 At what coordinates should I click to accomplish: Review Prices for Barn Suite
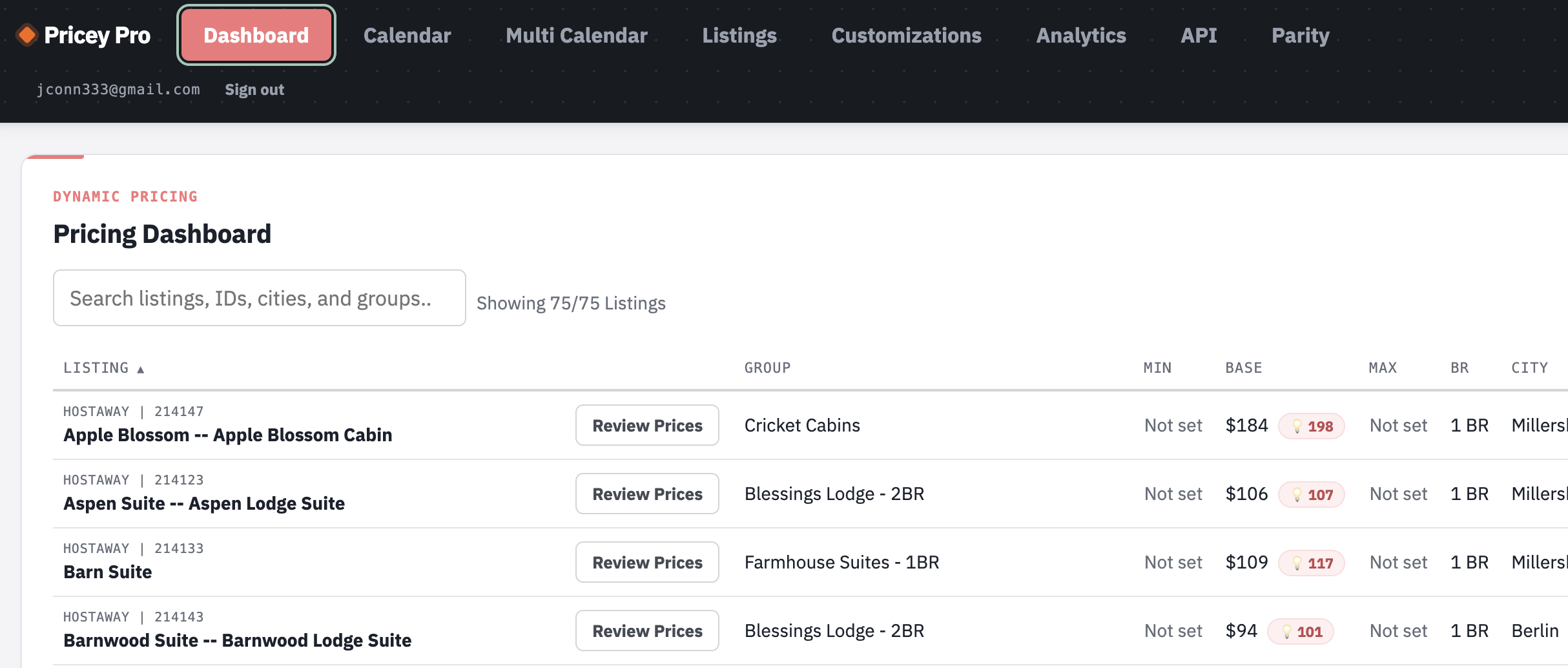coord(647,562)
